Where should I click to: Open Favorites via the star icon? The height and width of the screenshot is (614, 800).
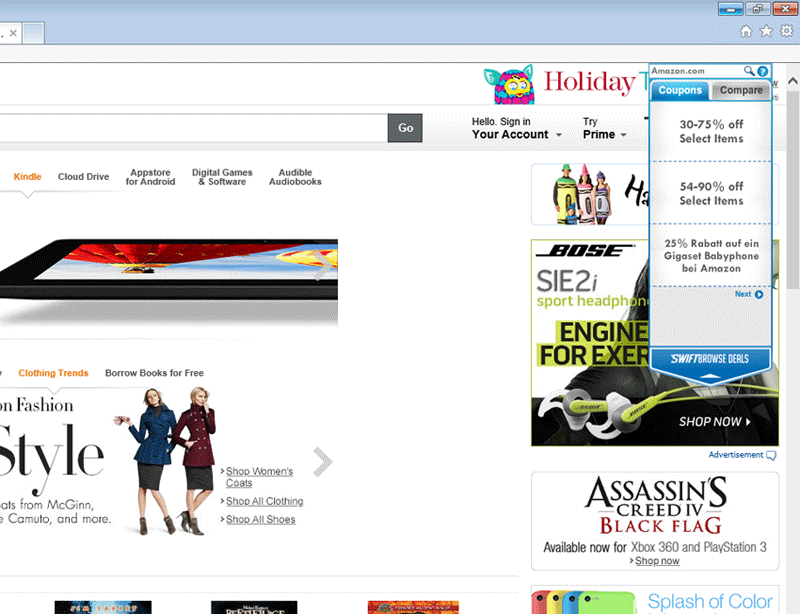[766, 32]
